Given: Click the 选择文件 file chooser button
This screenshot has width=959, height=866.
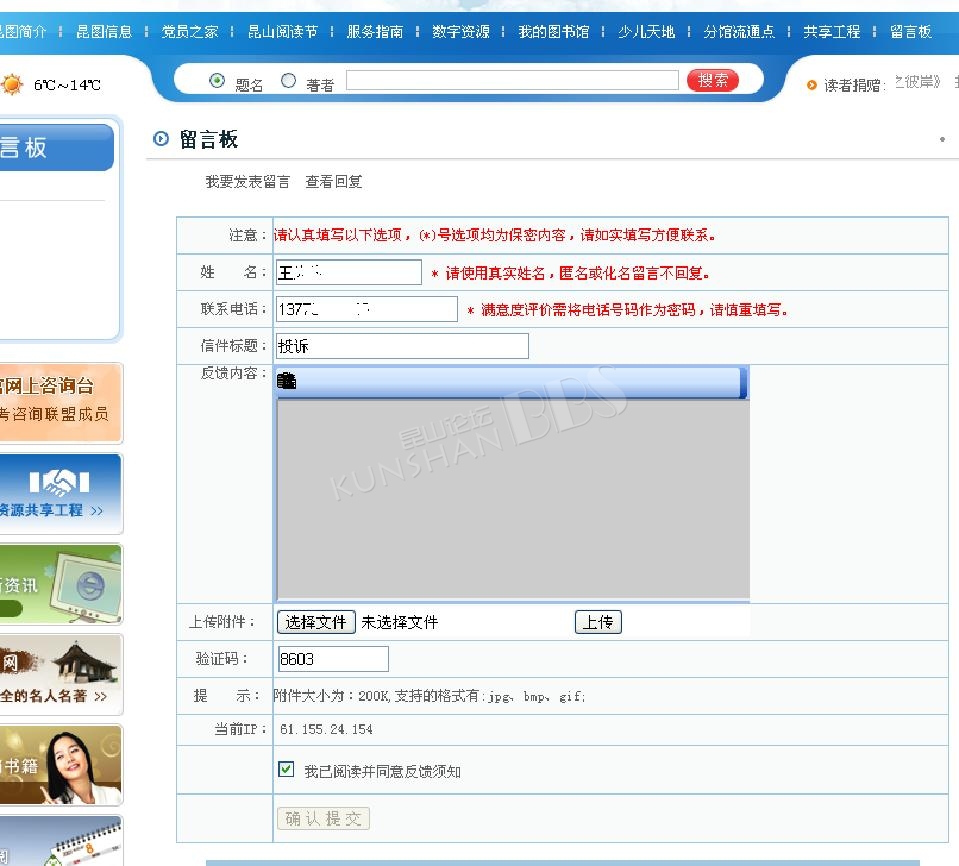Looking at the screenshot, I should point(316,622).
